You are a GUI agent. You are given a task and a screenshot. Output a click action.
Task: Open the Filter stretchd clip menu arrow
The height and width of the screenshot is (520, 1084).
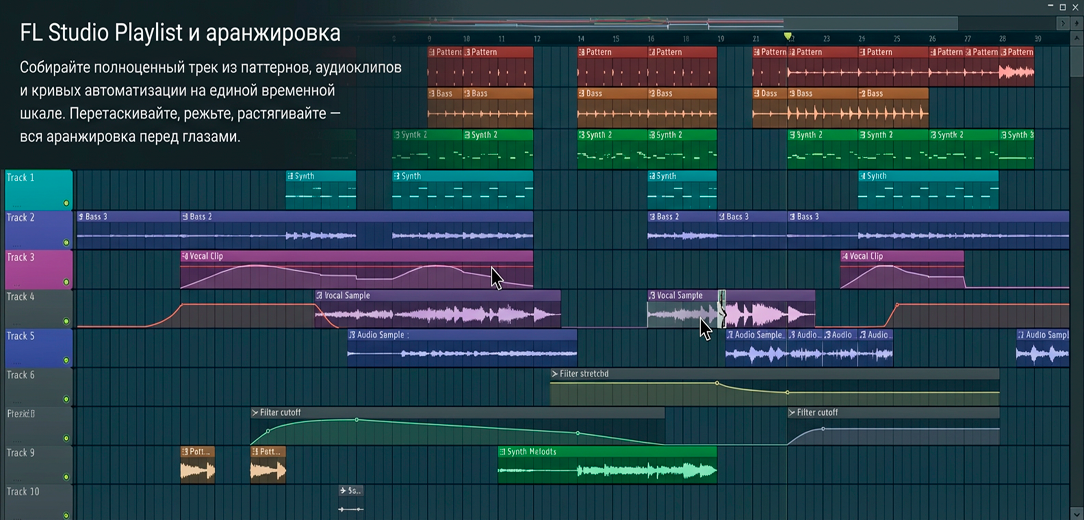(x=554, y=374)
